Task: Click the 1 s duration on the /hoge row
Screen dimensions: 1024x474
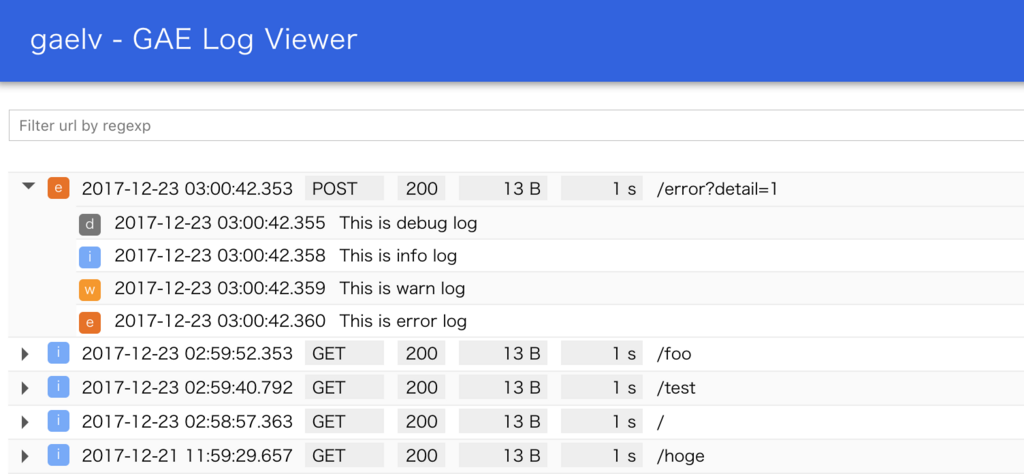Action: click(601, 456)
